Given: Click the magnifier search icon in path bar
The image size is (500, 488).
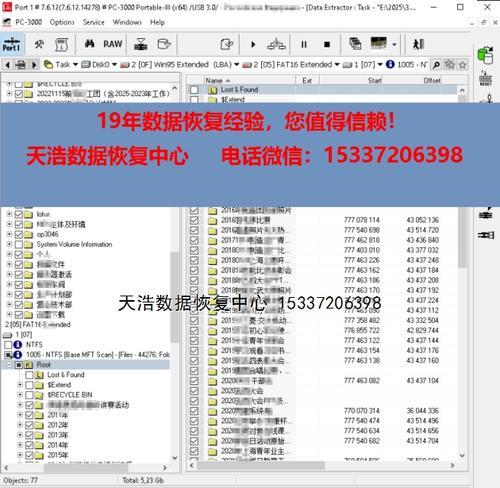Looking at the screenshot, I should [436, 65].
